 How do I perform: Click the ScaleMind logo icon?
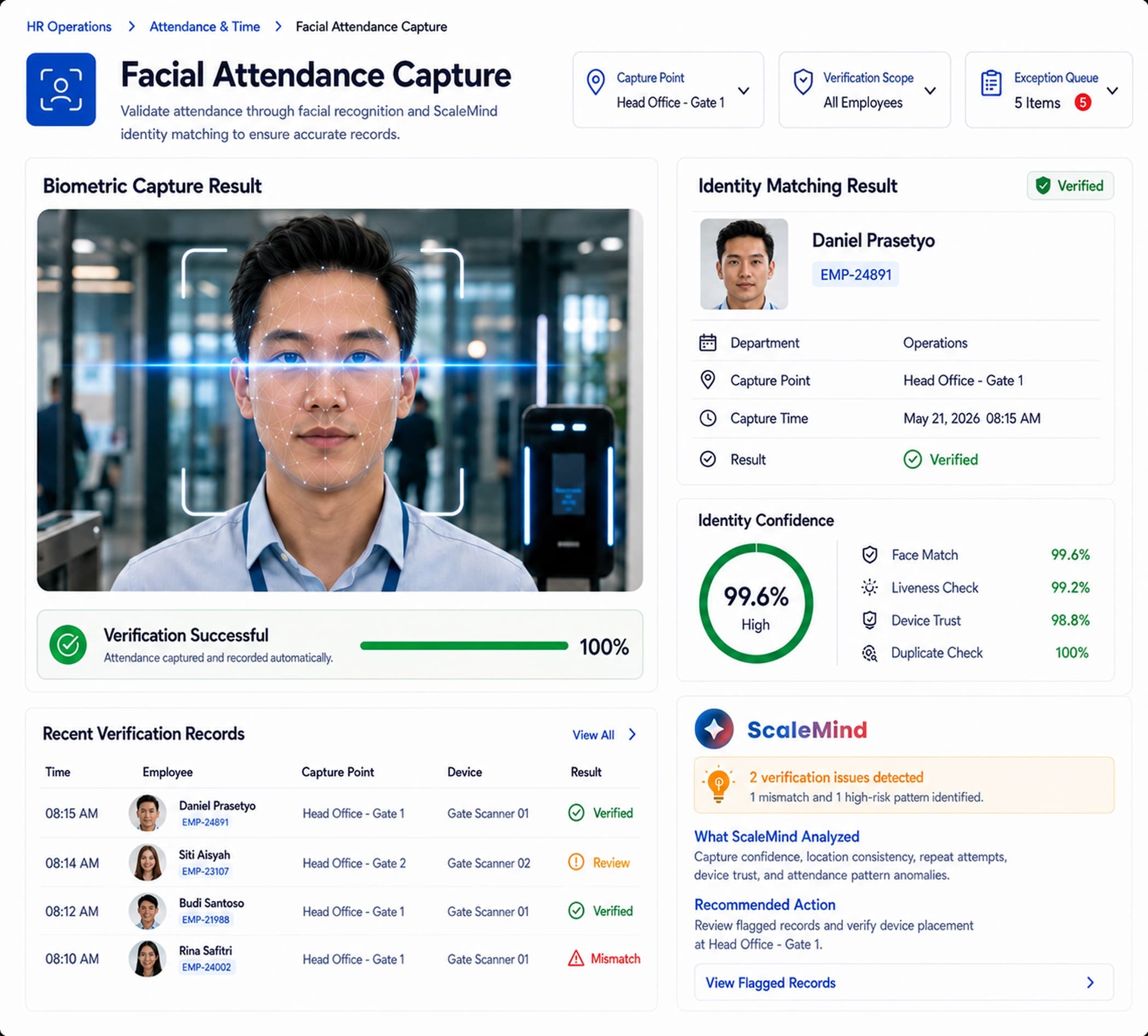tap(714, 728)
